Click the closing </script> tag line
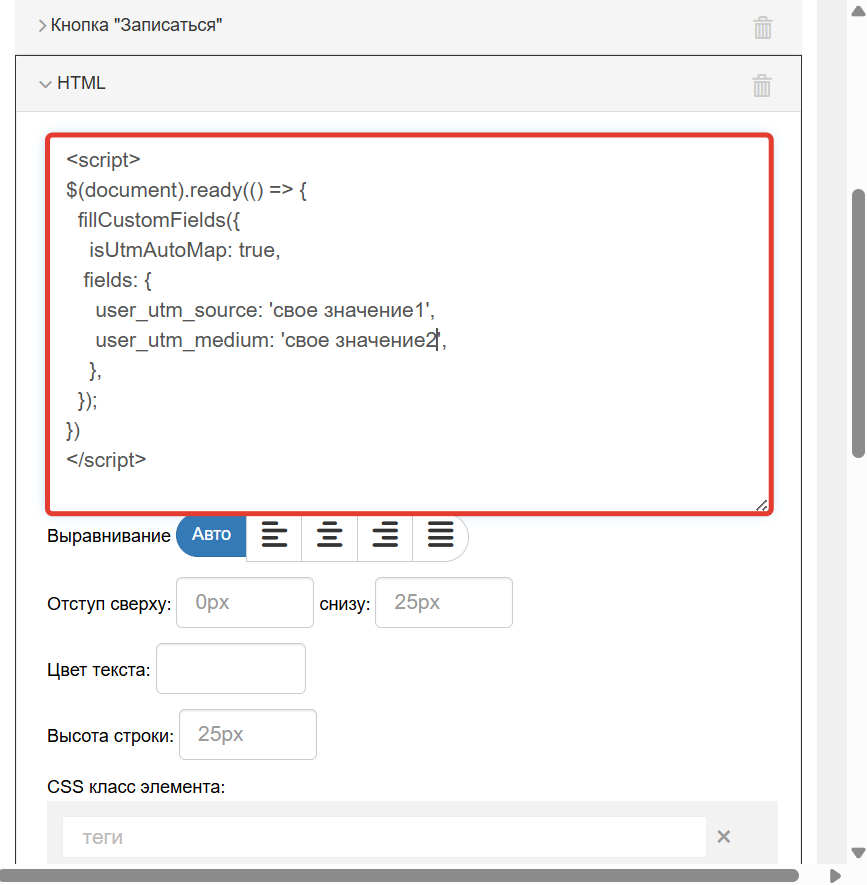Image resolution: width=867 pixels, height=885 pixels. point(106,460)
